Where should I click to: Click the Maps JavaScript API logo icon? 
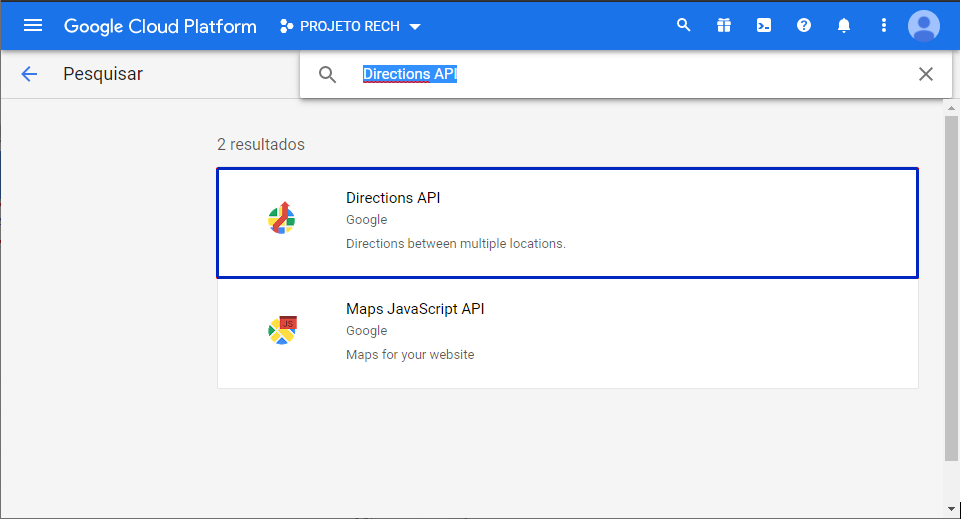(x=282, y=329)
